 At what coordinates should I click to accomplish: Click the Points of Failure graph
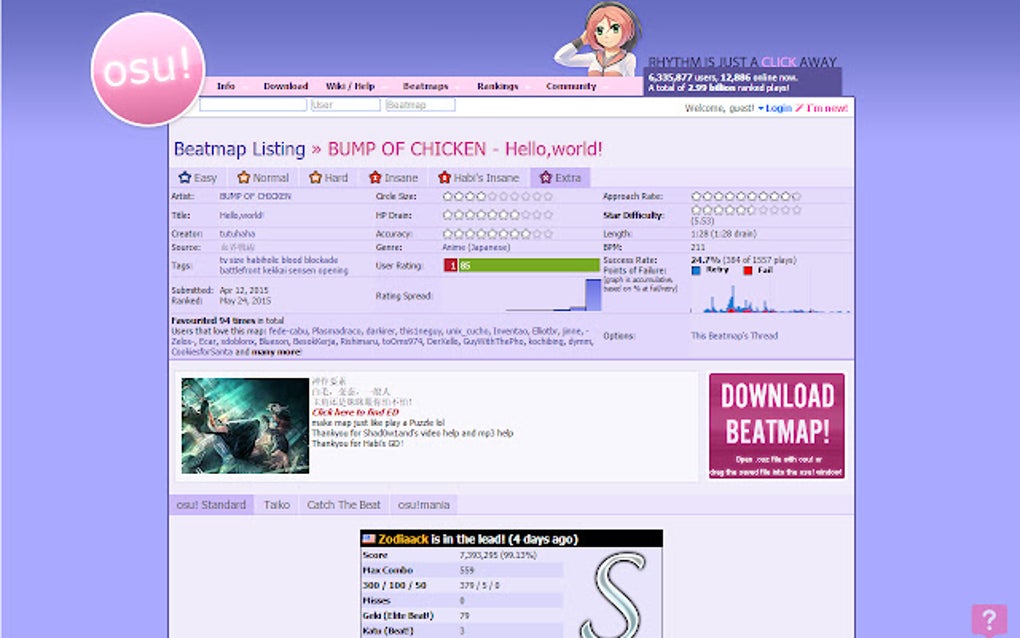(x=770, y=298)
